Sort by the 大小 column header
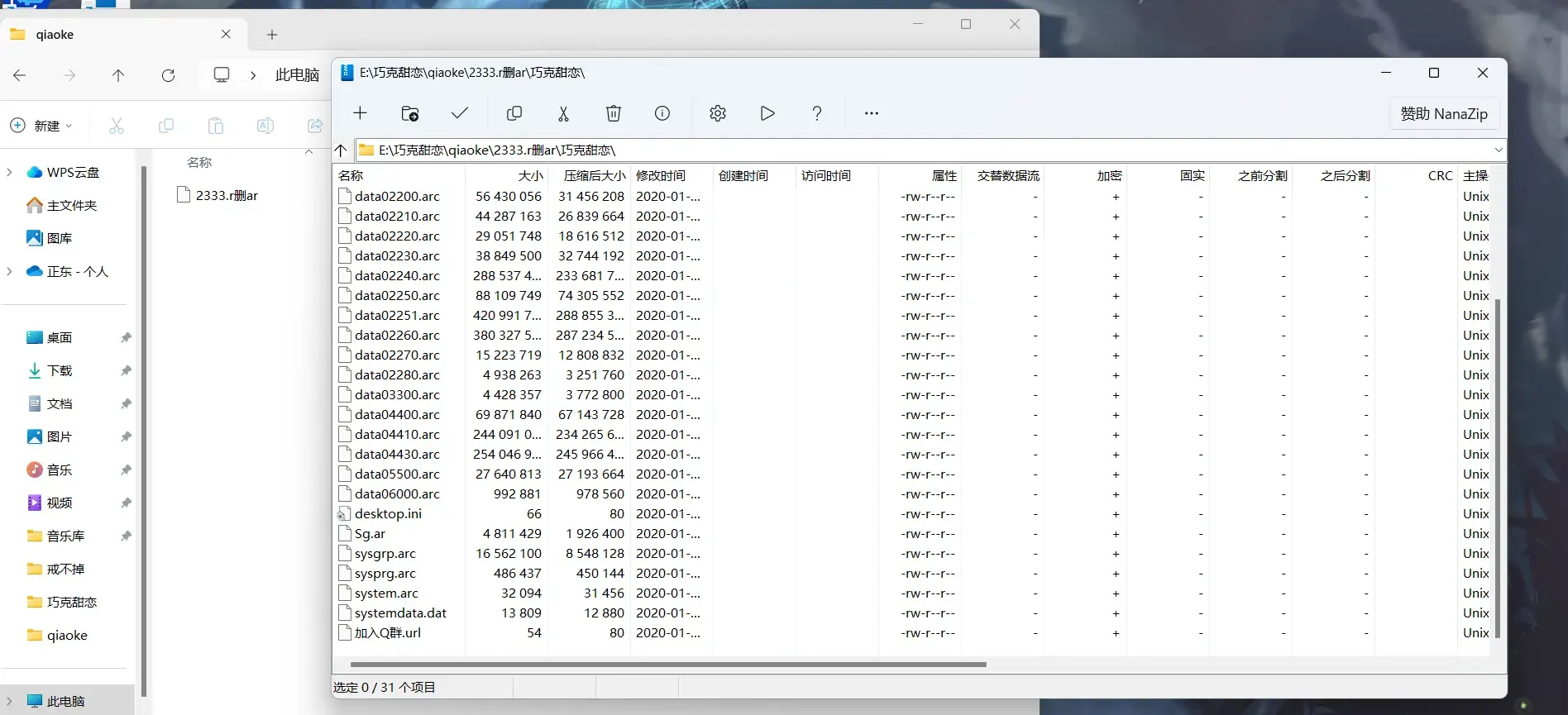The width and height of the screenshot is (1568, 715). coord(507,175)
